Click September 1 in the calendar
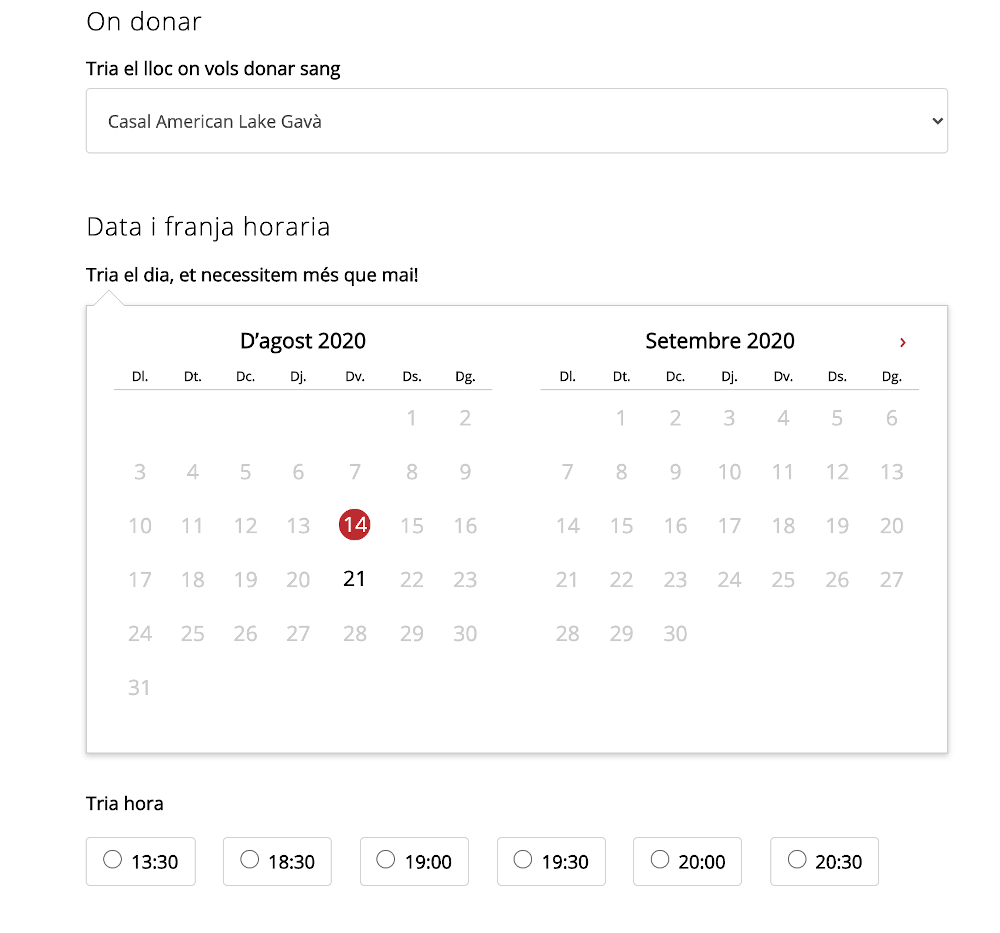The width and height of the screenshot is (1000, 933). coord(621,418)
